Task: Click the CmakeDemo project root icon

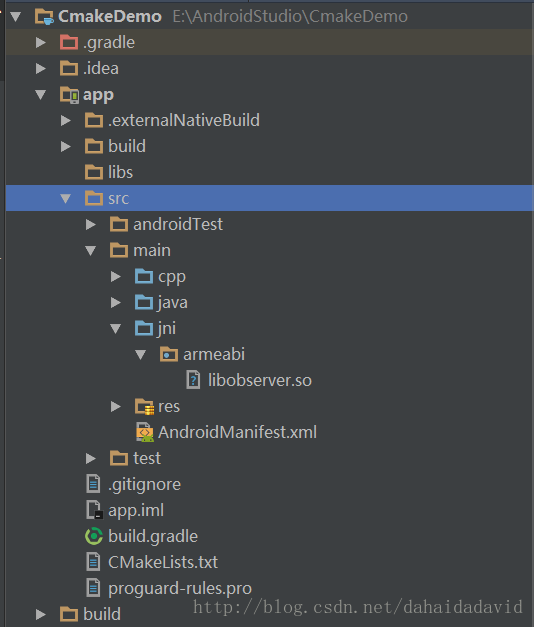Action: pos(44,17)
